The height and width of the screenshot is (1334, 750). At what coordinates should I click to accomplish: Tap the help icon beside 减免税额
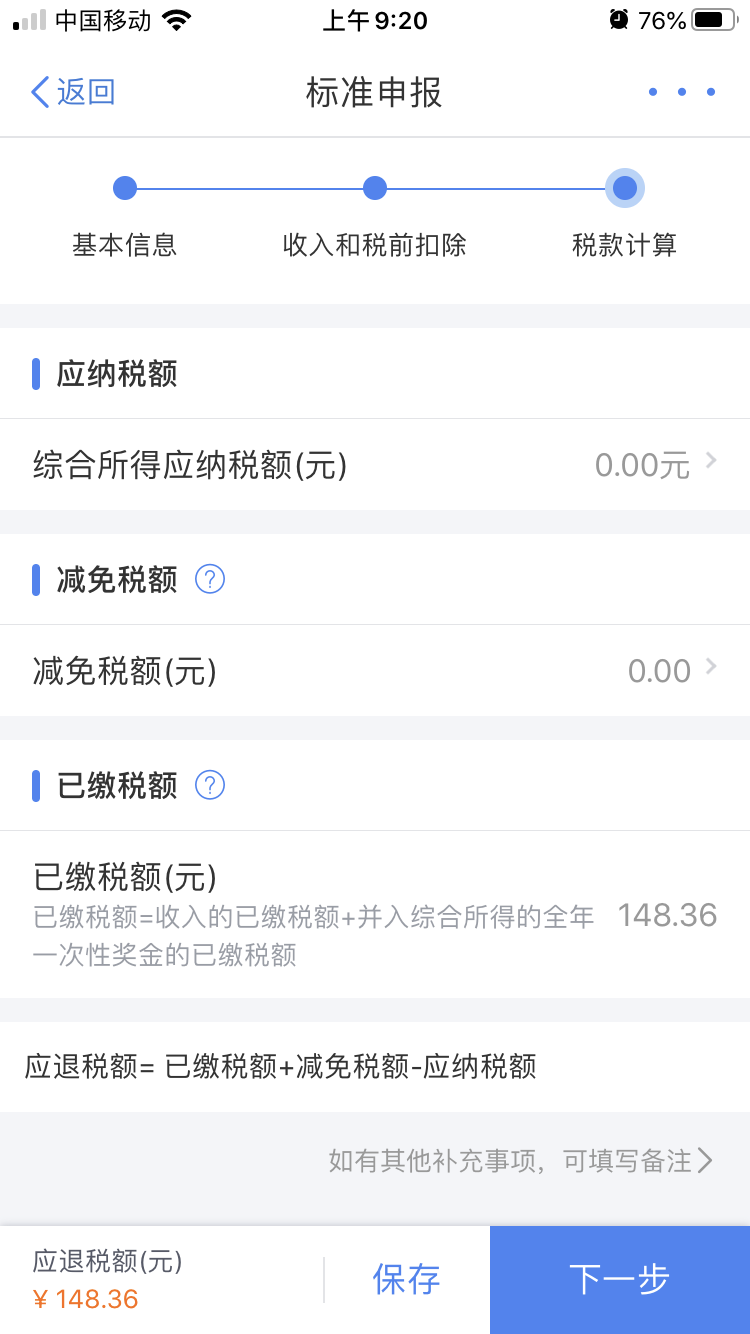point(210,579)
